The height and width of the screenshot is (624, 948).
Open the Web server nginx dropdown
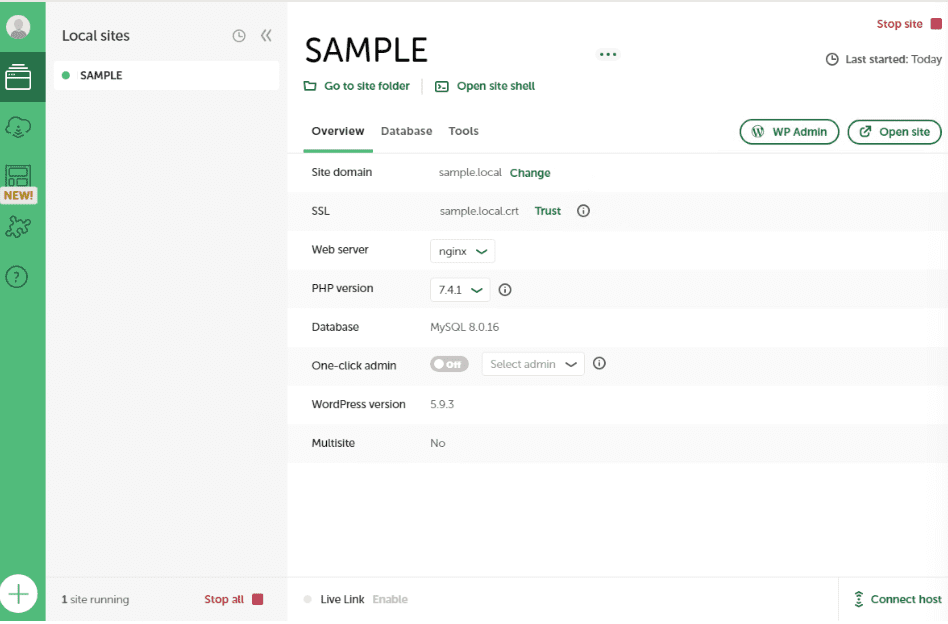point(463,251)
